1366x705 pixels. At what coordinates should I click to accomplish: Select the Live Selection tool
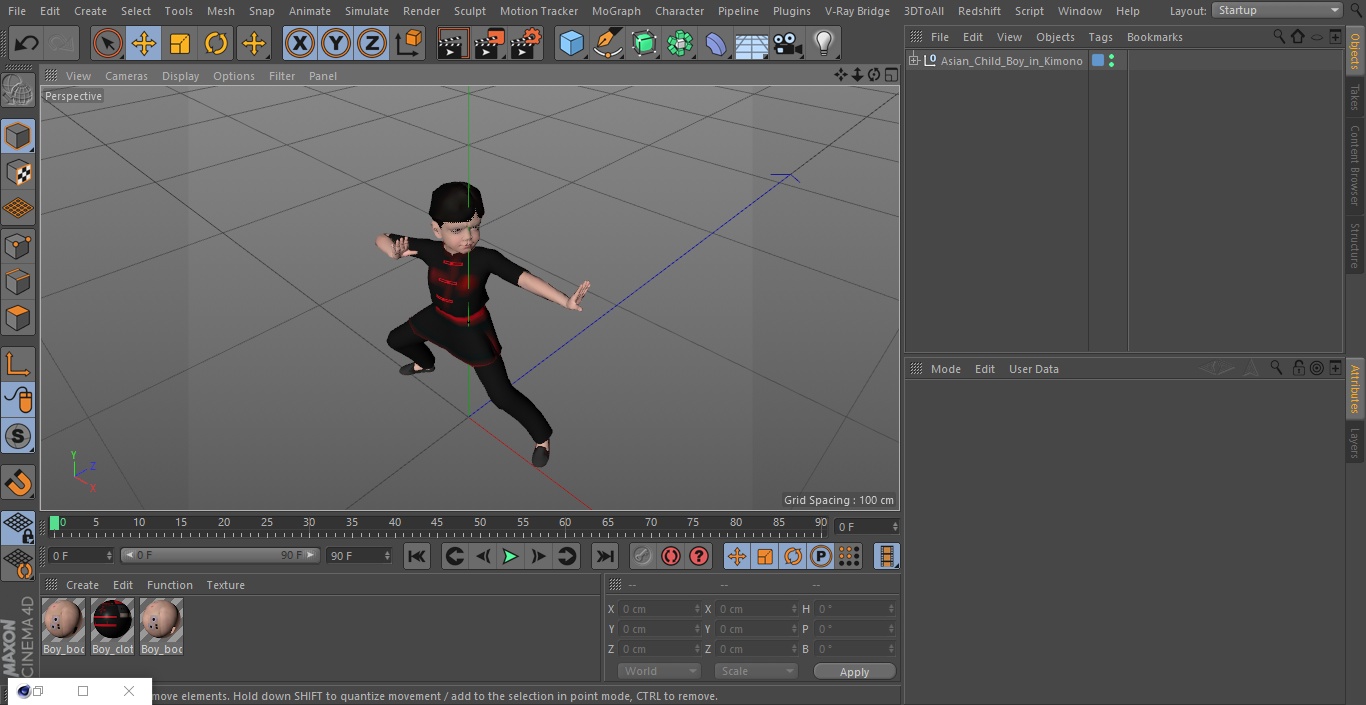coord(108,43)
